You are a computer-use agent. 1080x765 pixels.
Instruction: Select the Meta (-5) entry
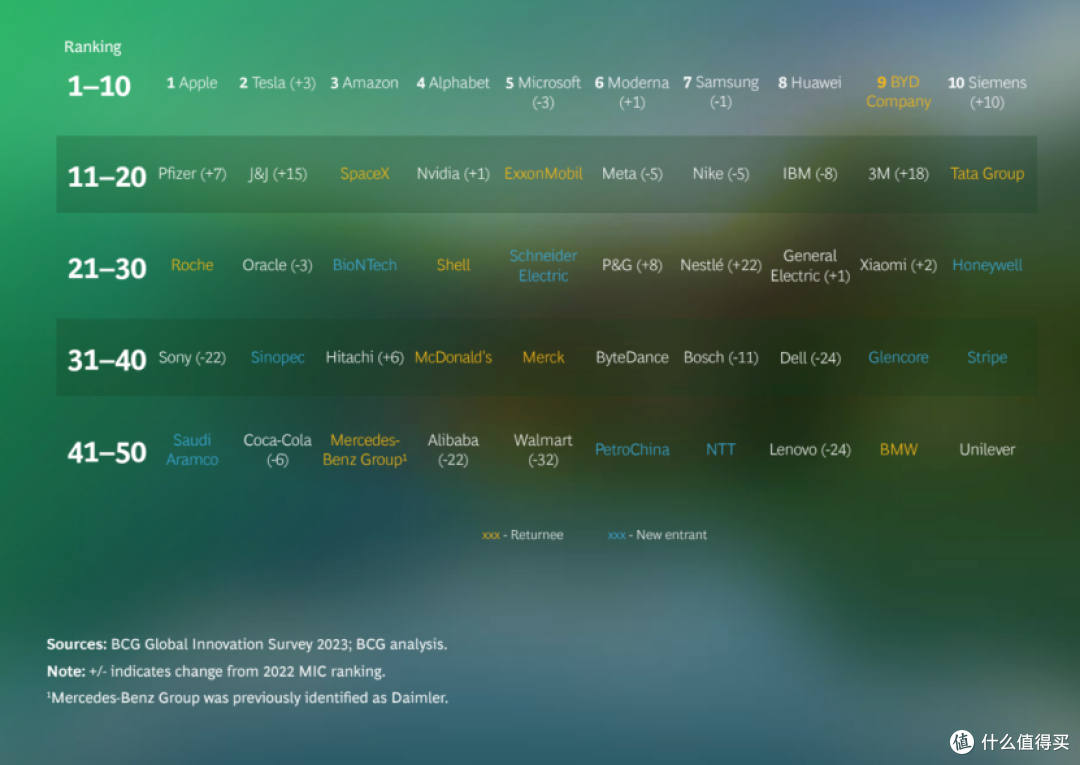632,174
